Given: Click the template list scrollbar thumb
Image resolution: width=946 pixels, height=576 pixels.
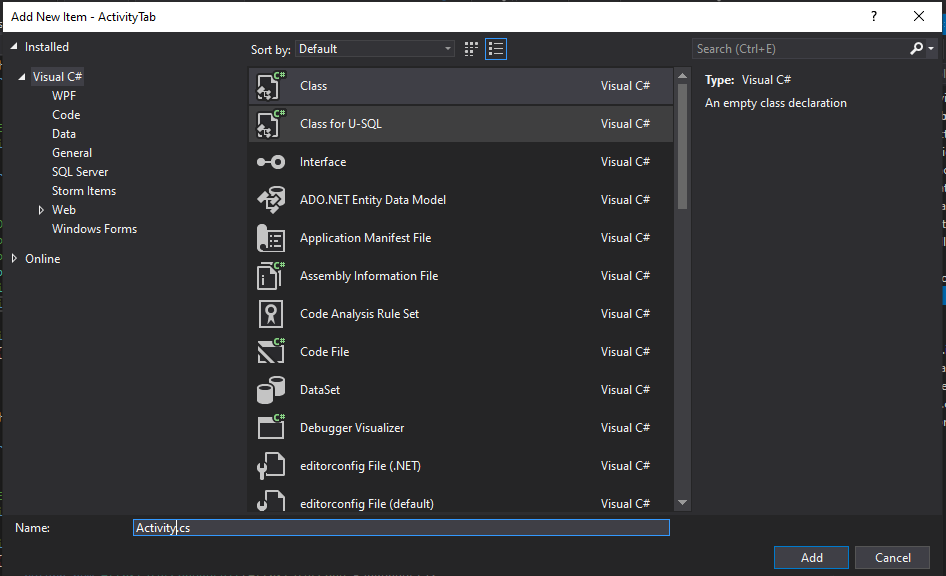Looking at the screenshot, I should (682, 147).
